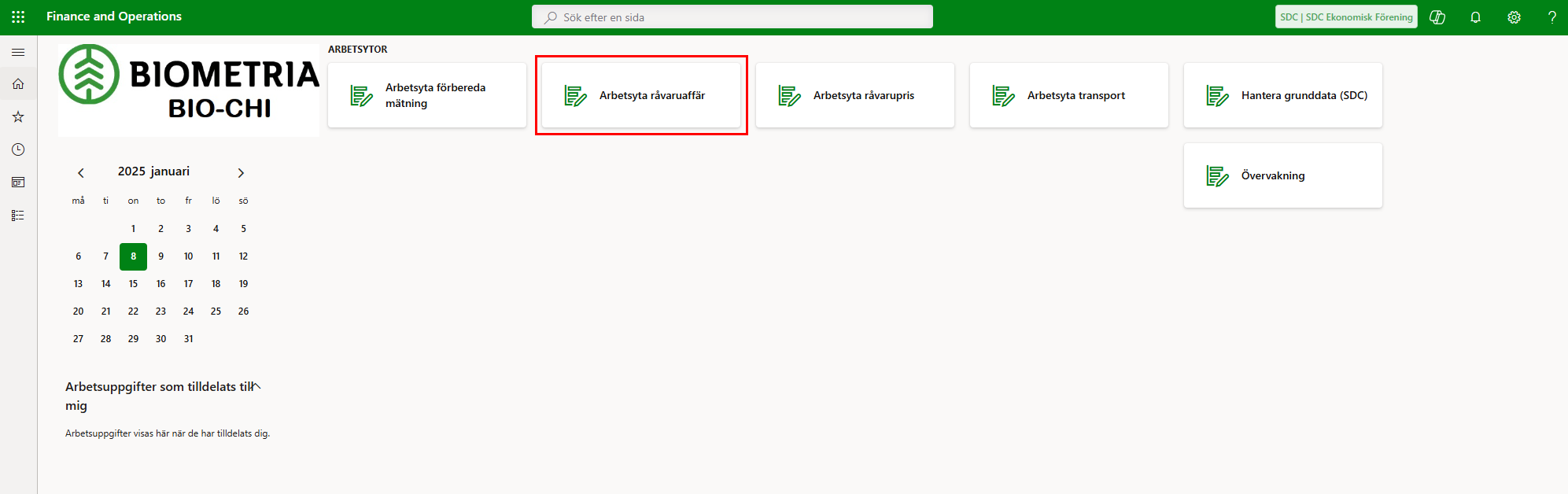Screen dimensions: 1568x494
Task: Open Modules list icon in the sidebar
Action: (x=18, y=215)
